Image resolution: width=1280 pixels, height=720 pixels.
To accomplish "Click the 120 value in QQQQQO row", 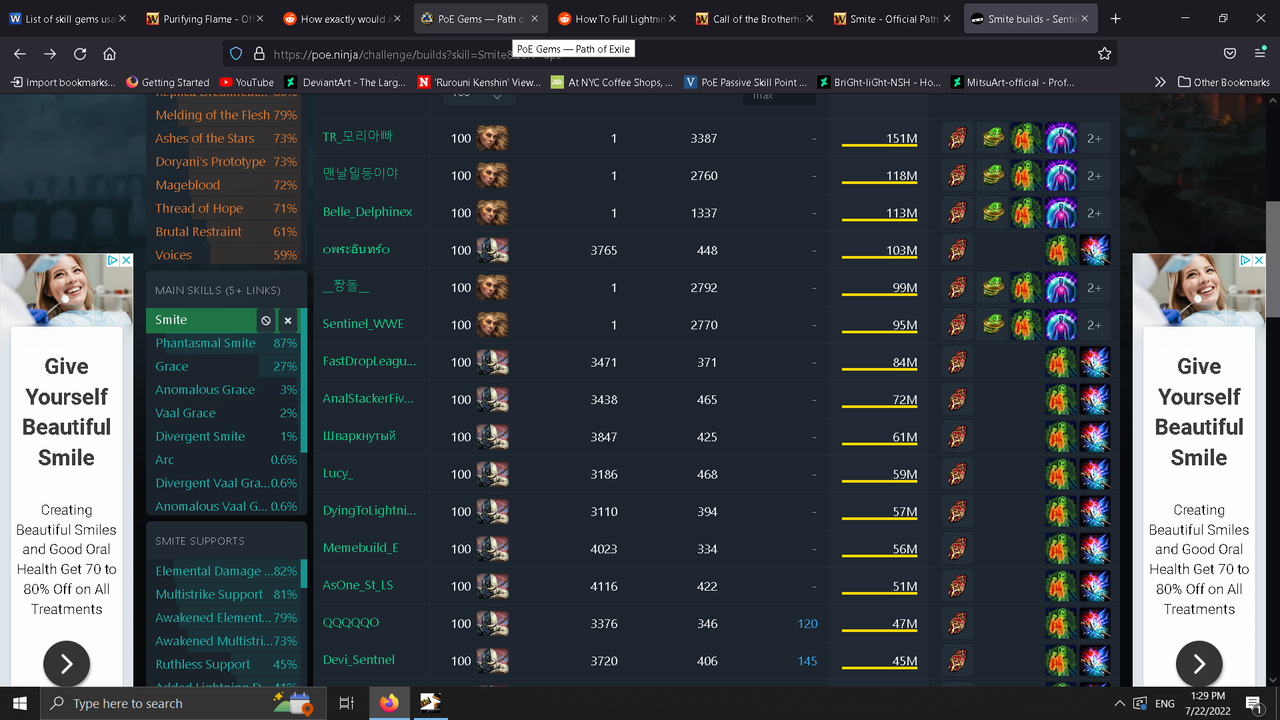I will (x=808, y=623).
